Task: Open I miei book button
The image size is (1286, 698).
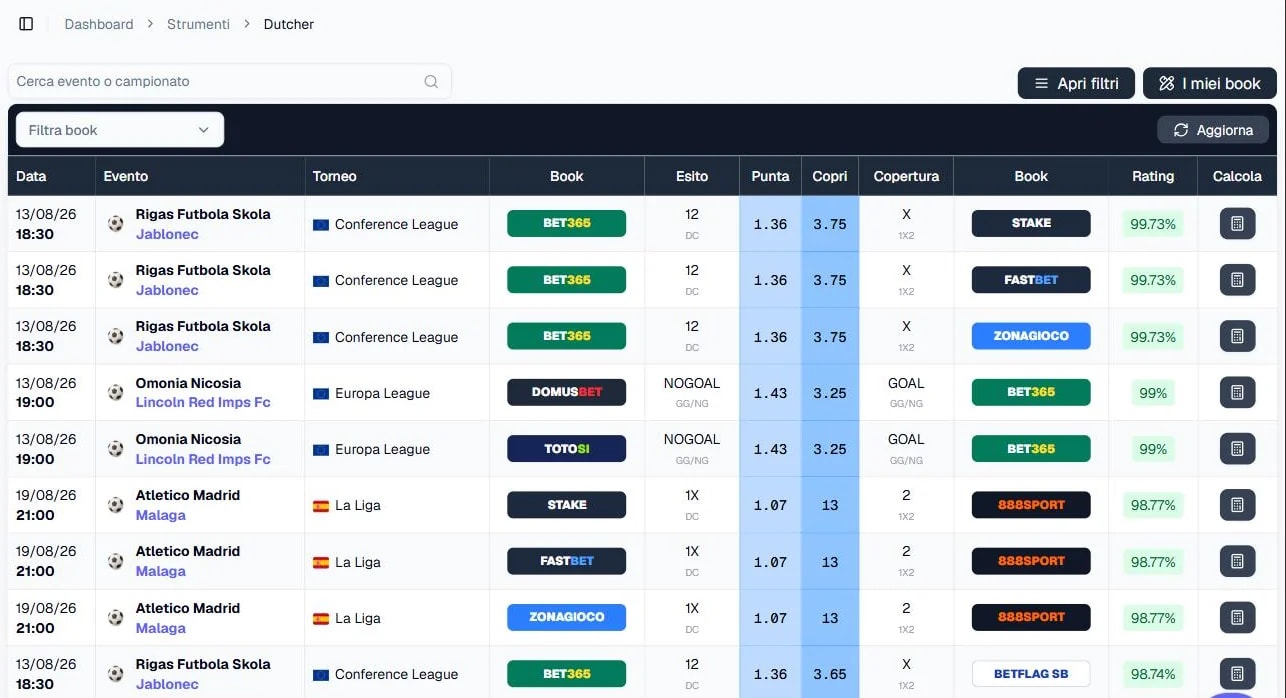Action: [1209, 84]
